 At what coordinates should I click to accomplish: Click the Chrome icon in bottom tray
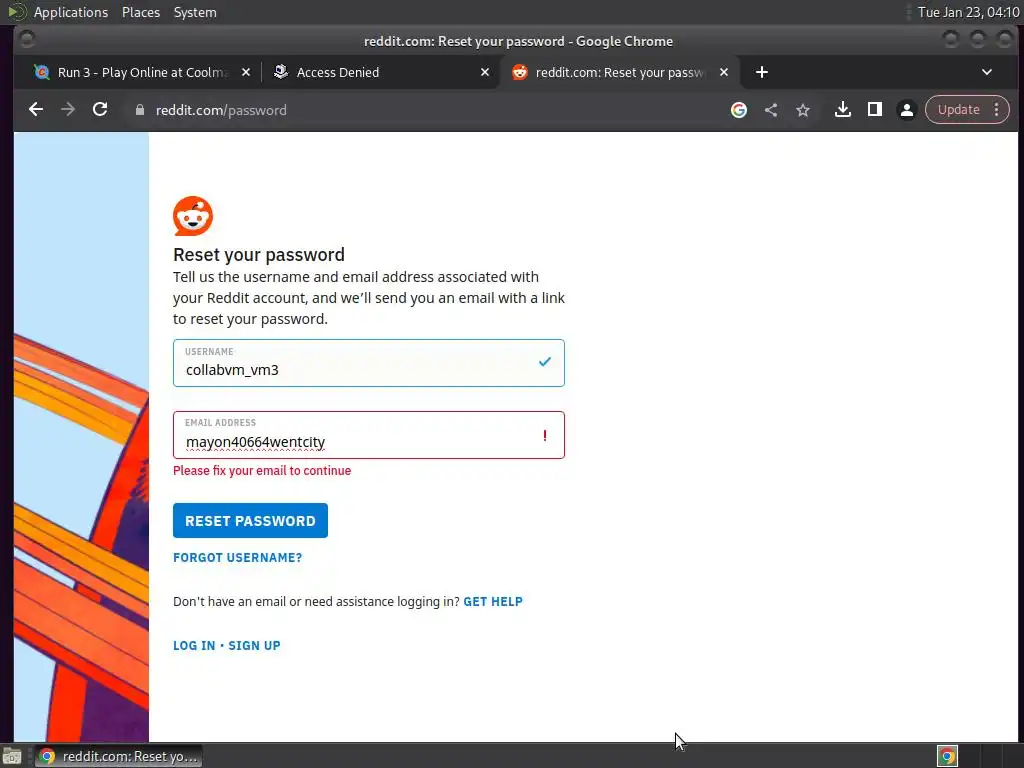point(947,756)
